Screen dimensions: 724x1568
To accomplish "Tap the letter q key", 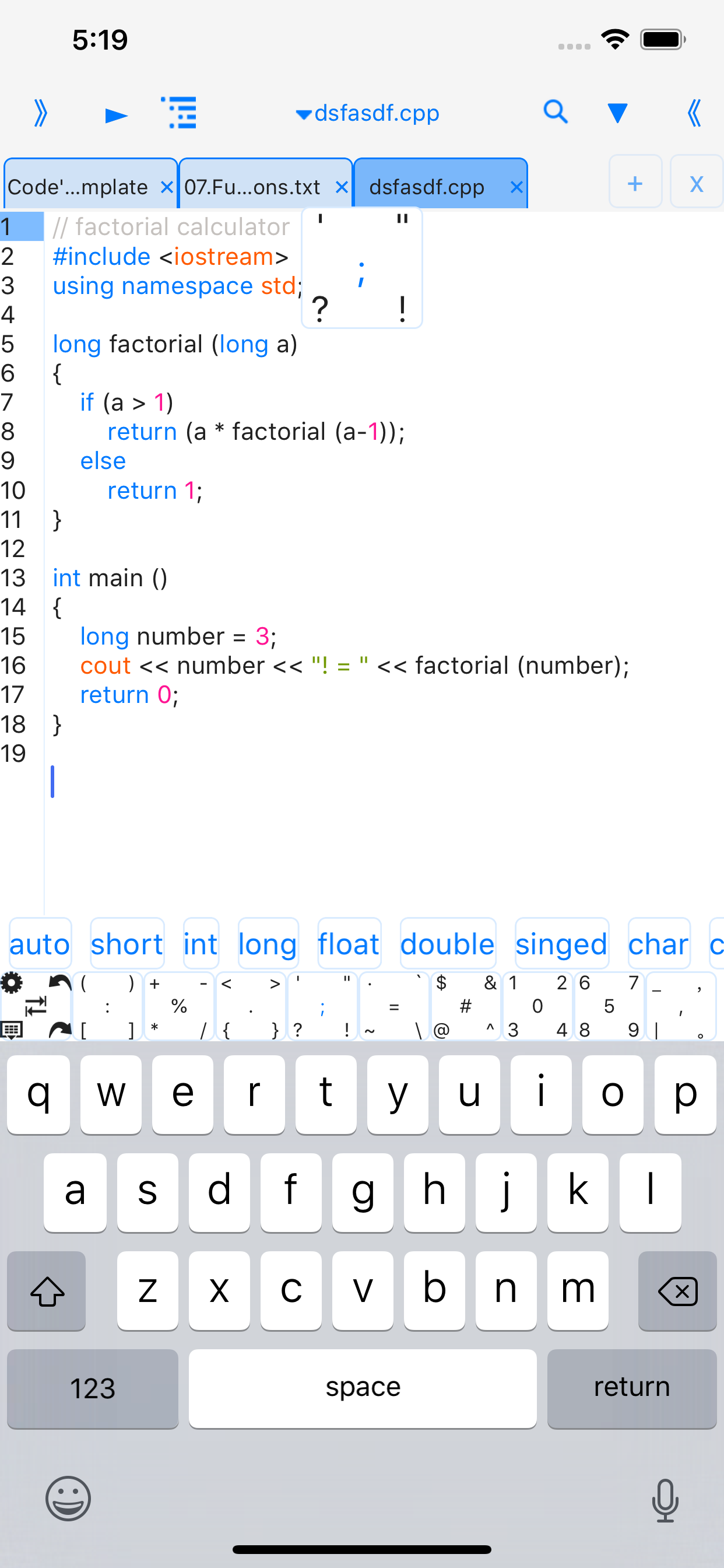I will pyautogui.click(x=38, y=1094).
